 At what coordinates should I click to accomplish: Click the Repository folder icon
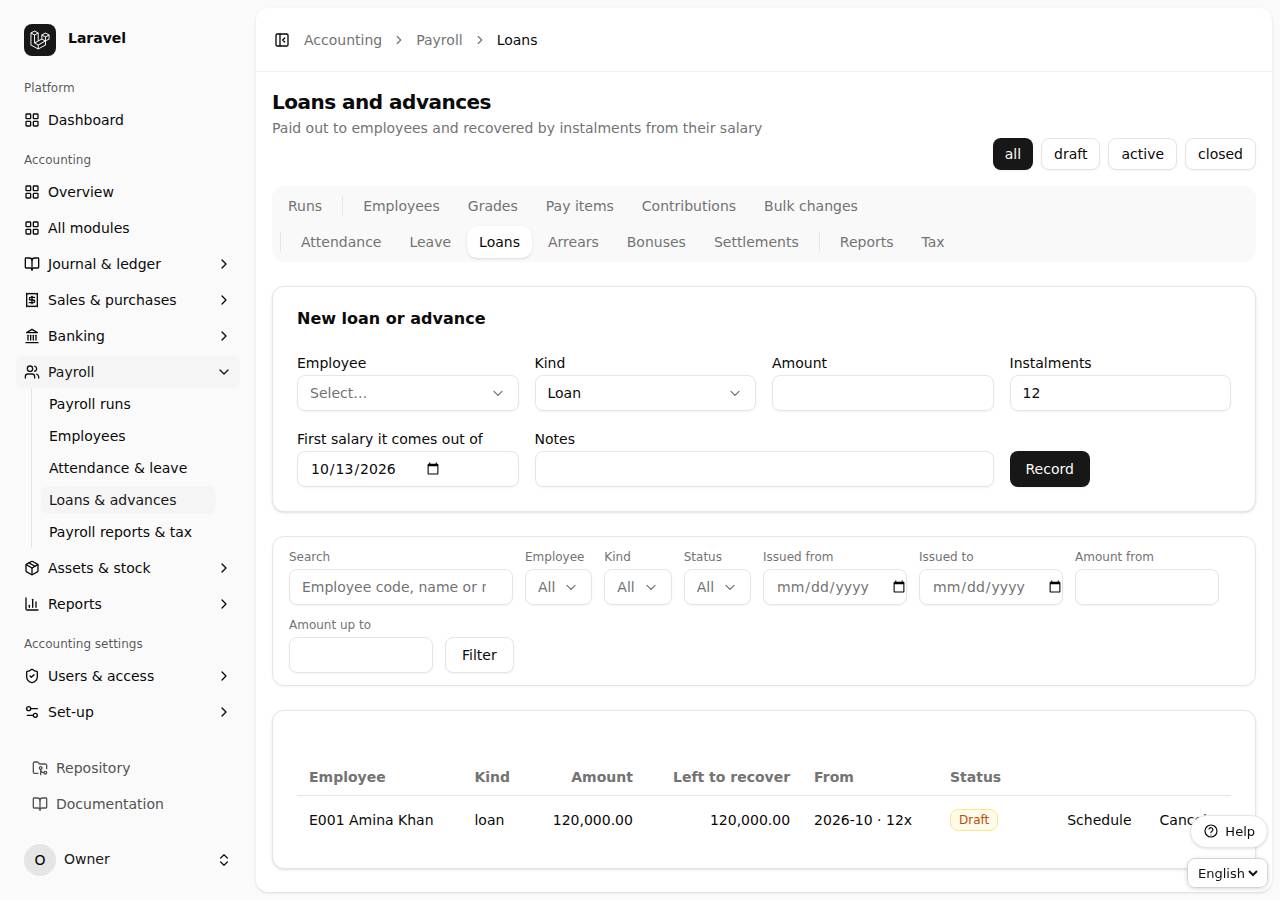point(40,768)
